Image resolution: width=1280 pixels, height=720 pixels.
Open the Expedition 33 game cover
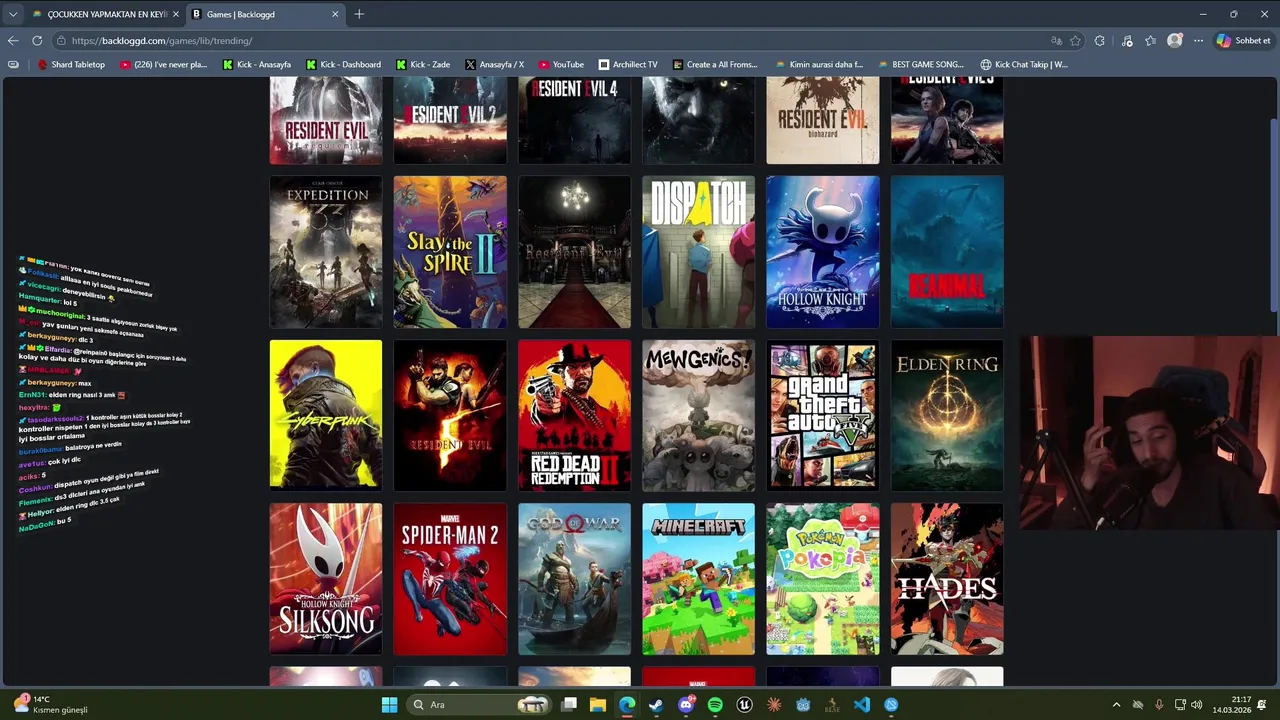(325, 252)
